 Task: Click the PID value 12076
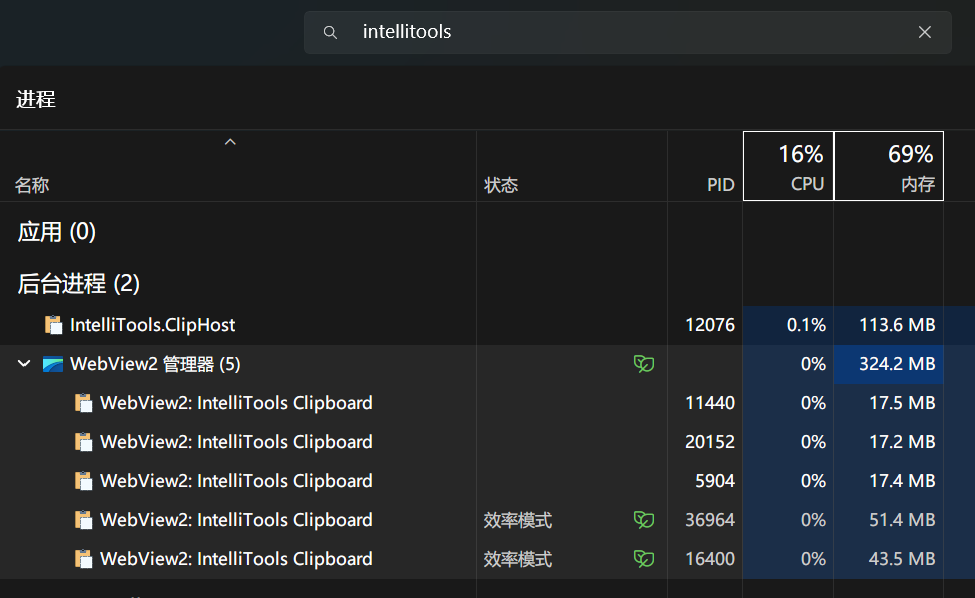709,325
